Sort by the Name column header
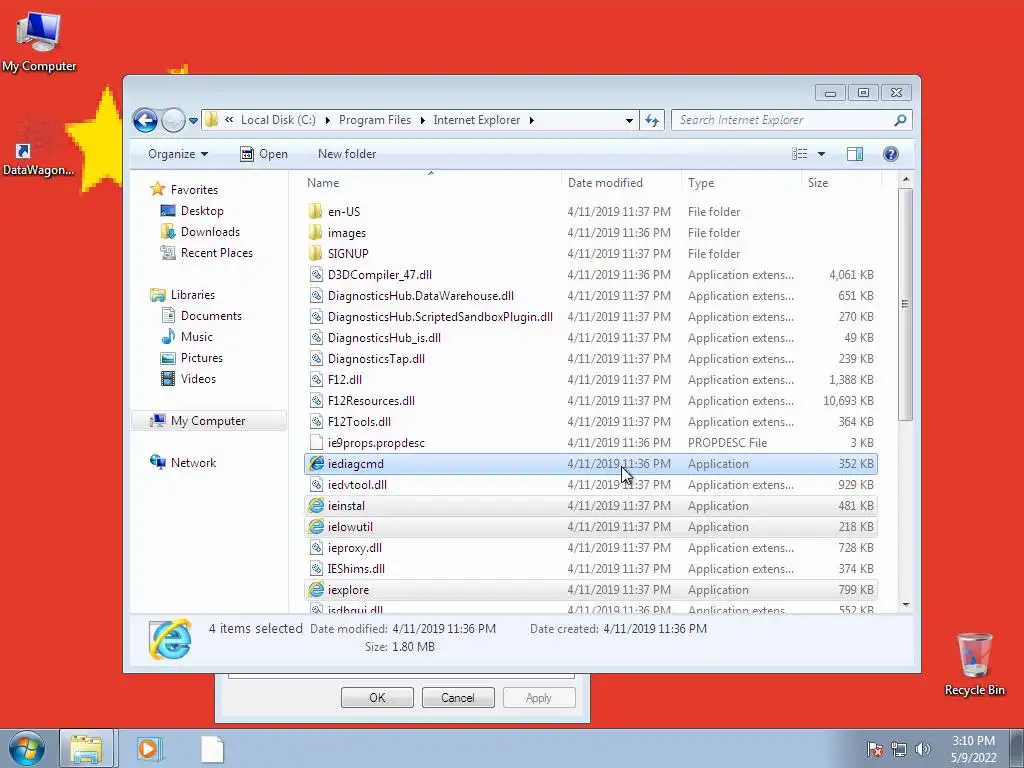The image size is (1024, 768). click(x=431, y=183)
